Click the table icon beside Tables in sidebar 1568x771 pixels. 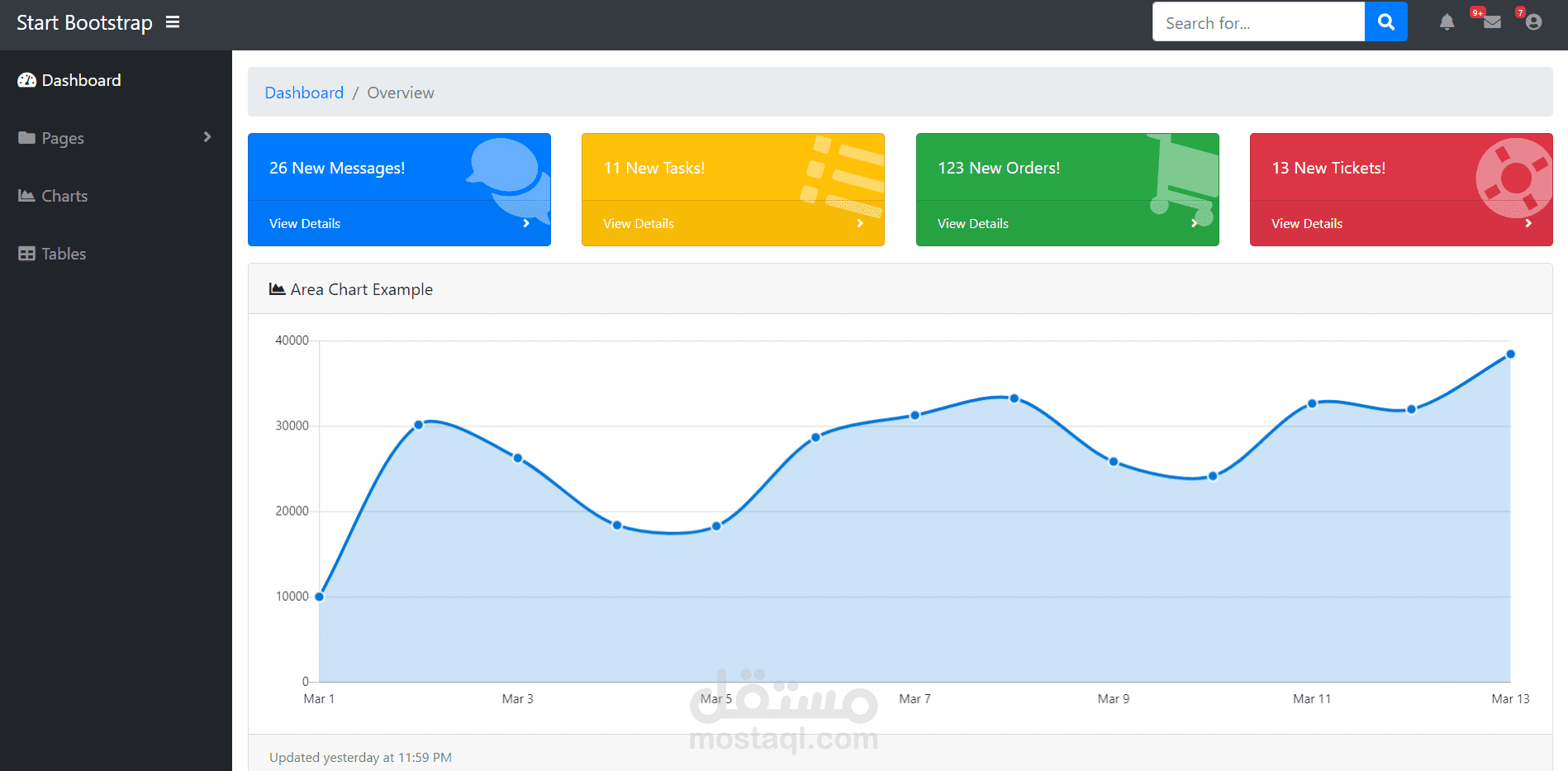click(x=26, y=253)
